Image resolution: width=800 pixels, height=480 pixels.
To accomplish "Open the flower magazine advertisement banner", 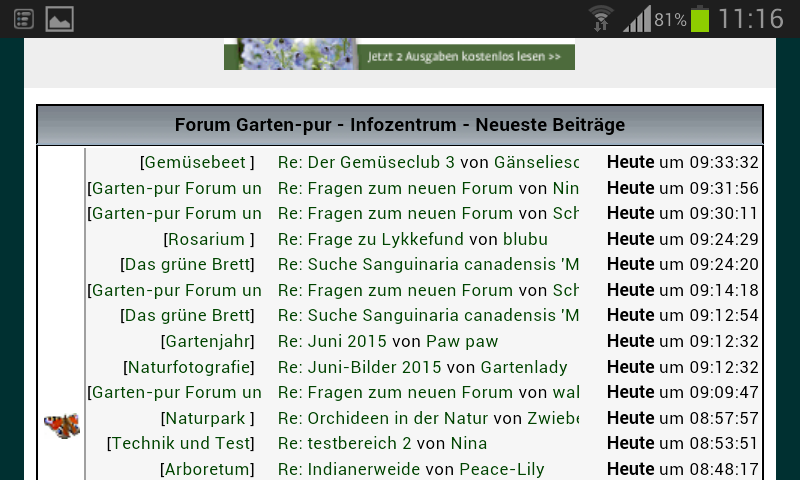I will click(399, 55).
